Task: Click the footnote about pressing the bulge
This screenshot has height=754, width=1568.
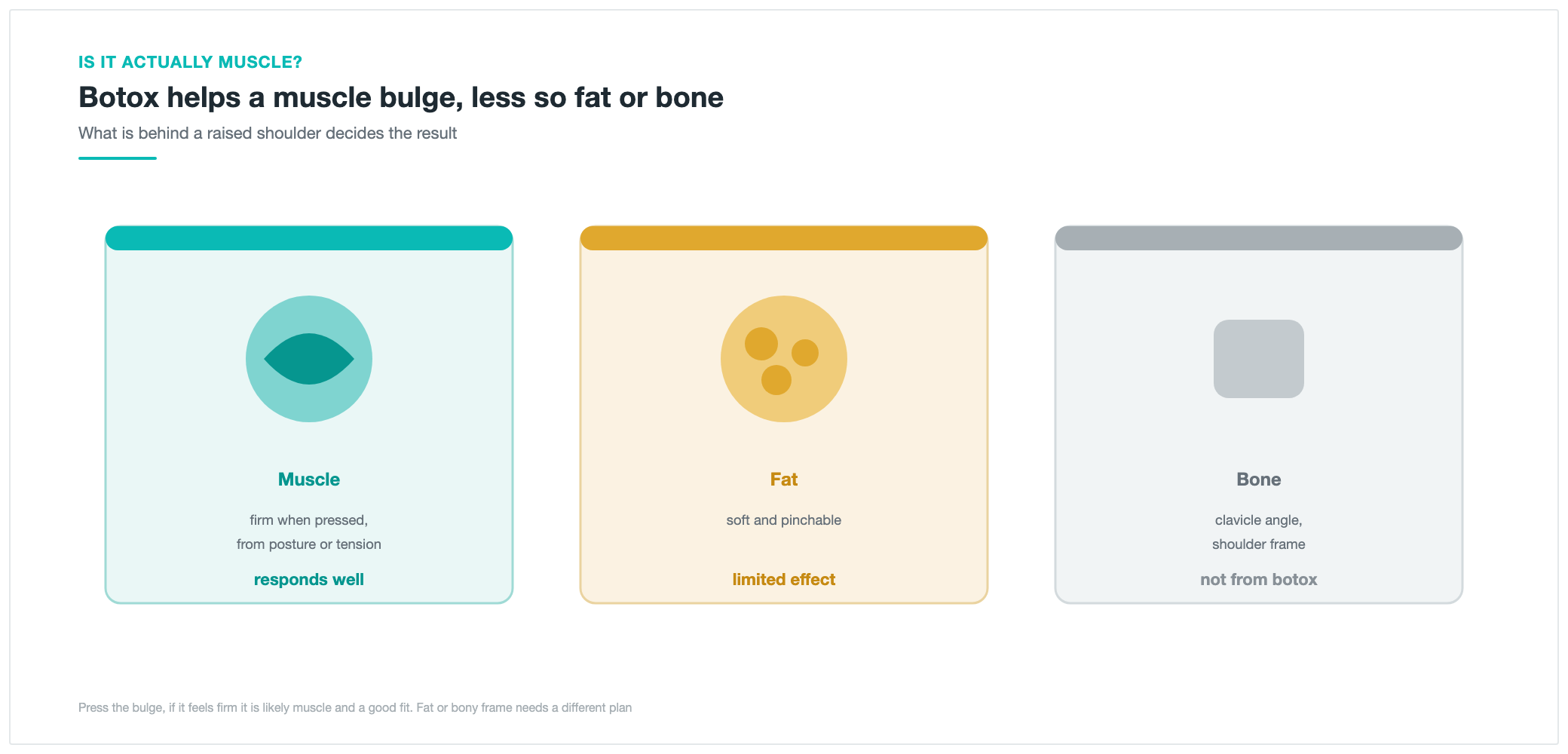Action: click(355, 708)
